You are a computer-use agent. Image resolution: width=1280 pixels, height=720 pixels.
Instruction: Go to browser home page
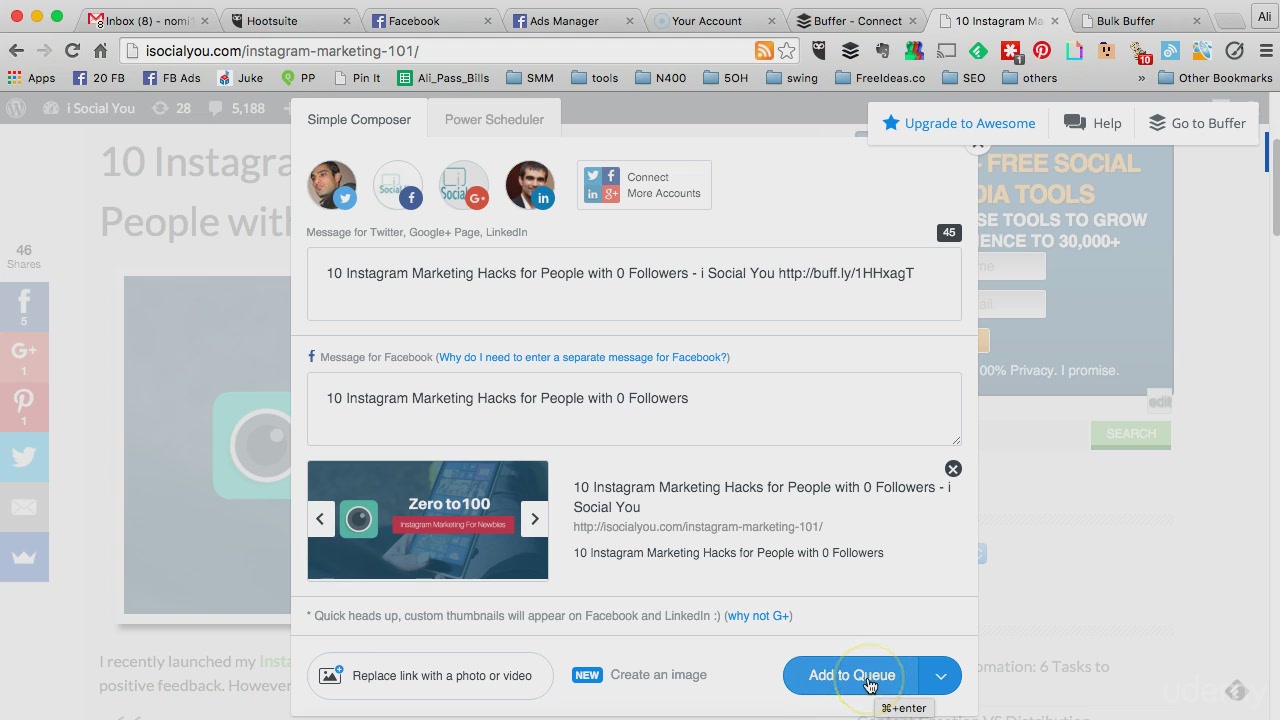[x=100, y=51]
